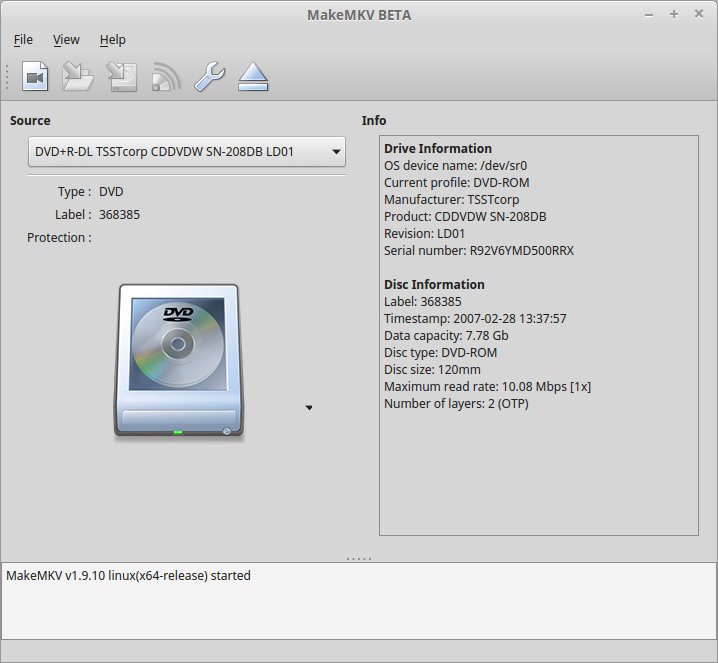Click 'Product: CDDVDW SN-208DB' line

[x=465, y=217]
